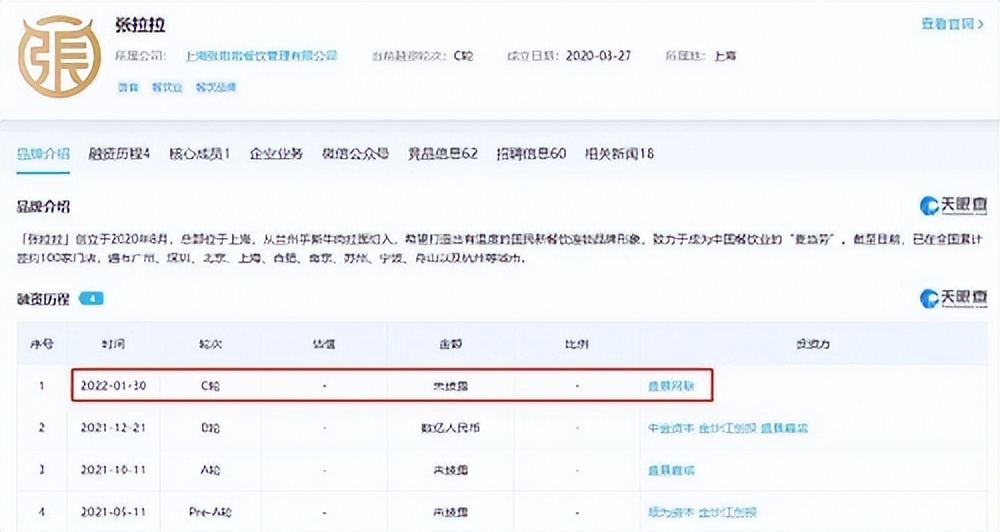Open the 相关新闻18 tab
Screen dimensions: 1000x532
click(619, 154)
